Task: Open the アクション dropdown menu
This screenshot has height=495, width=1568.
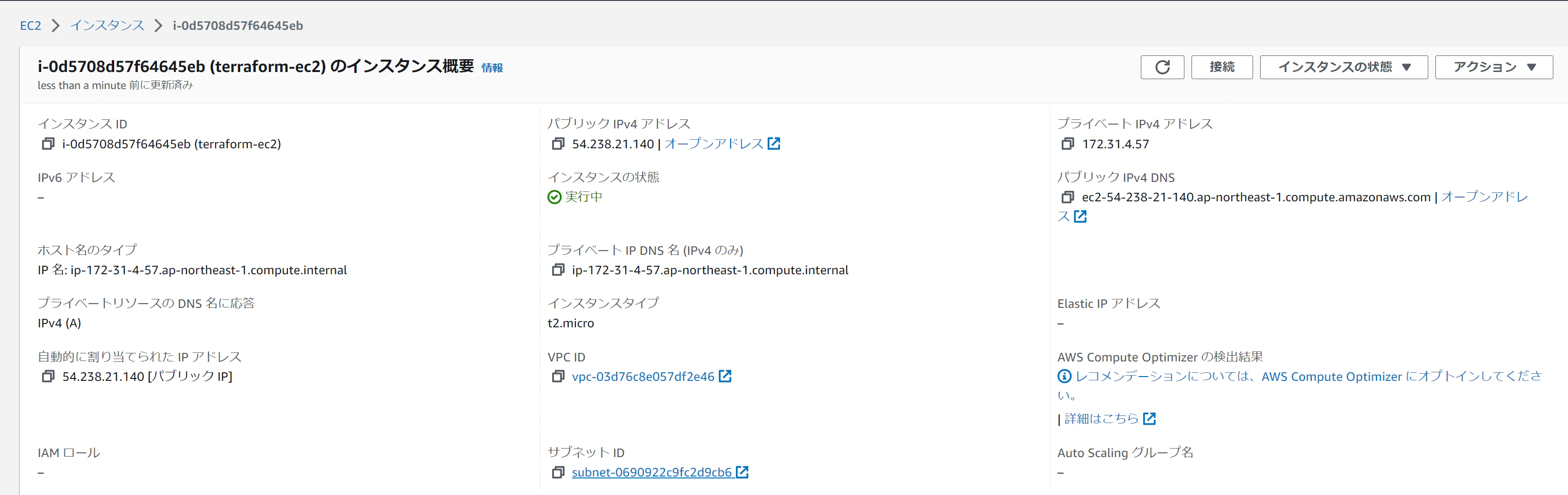Action: [1494, 67]
